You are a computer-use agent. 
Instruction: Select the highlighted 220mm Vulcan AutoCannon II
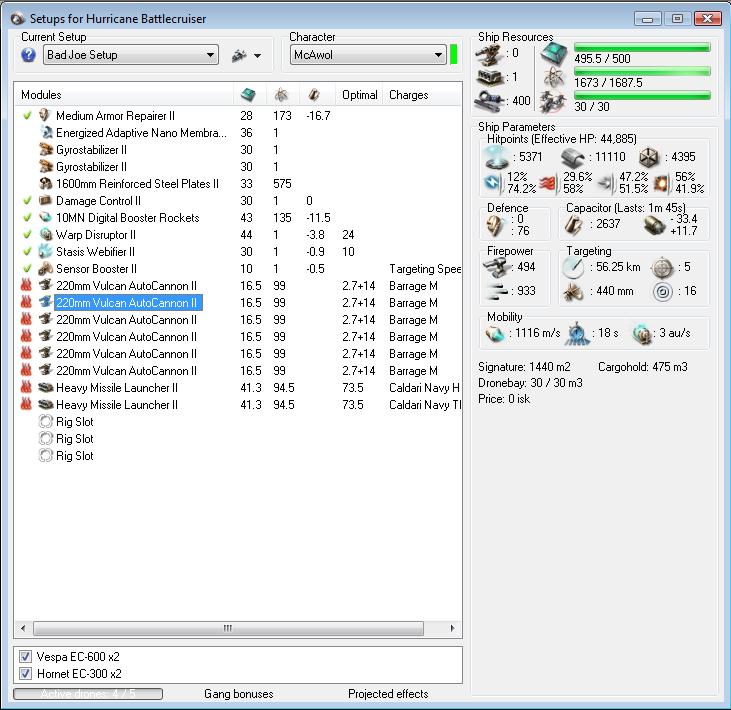click(x=128, y=303)
